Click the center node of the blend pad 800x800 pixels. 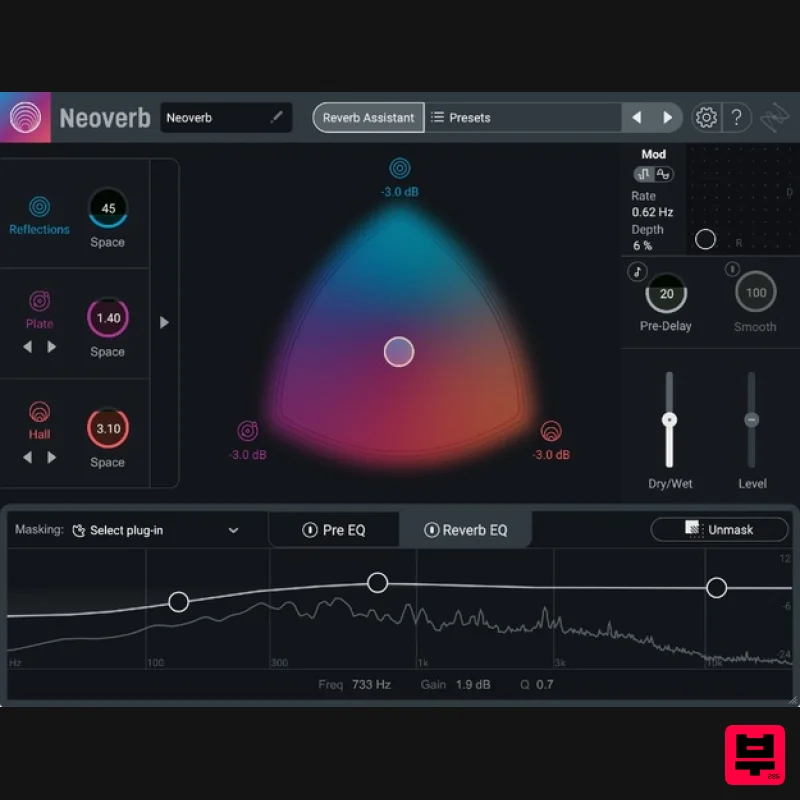(398, 352)
